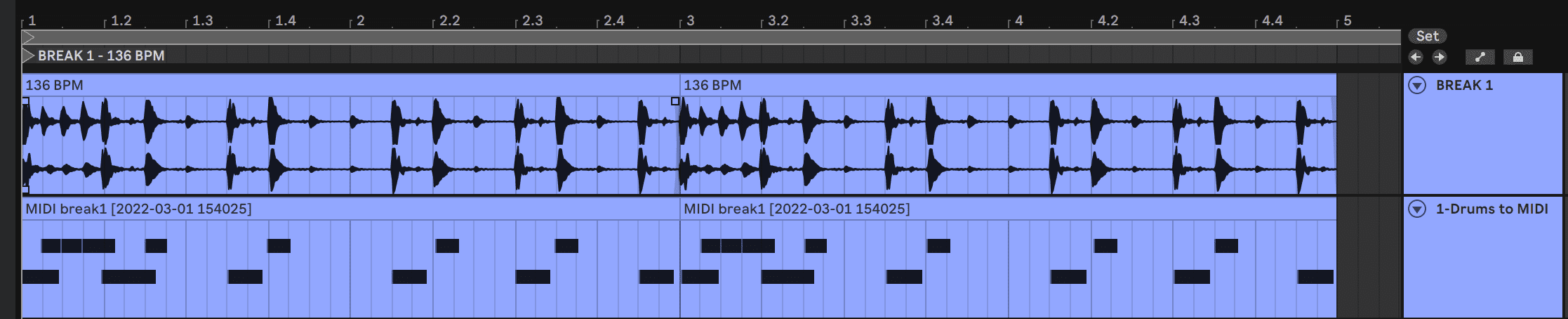Click position 3.4 on the ruler
1568x319 pixels.
tap(943, 20)
